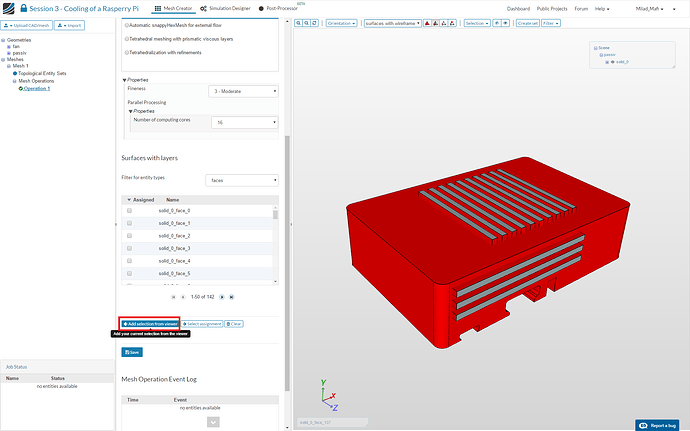Click the SimScale logo icon
Viewport: 690px width, 431px height.
coord(9,8)
